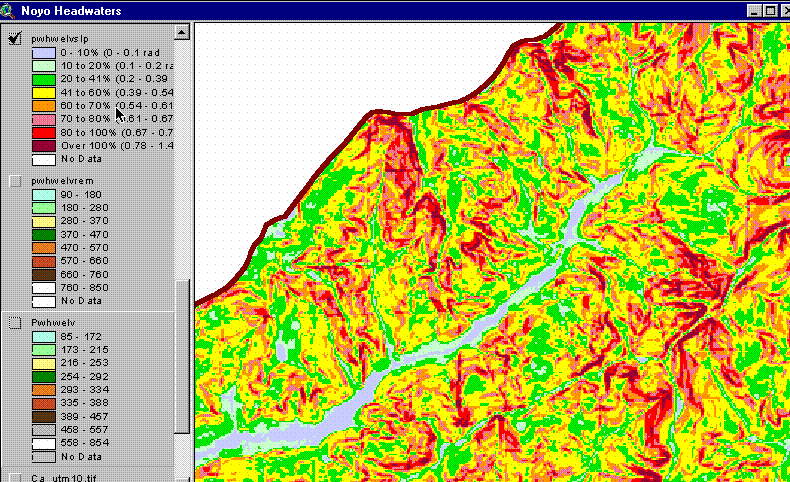Uncheck the pwhwelvslp theme checkbox
This screenshot has height=482, width=790.
tap(15, 39)
